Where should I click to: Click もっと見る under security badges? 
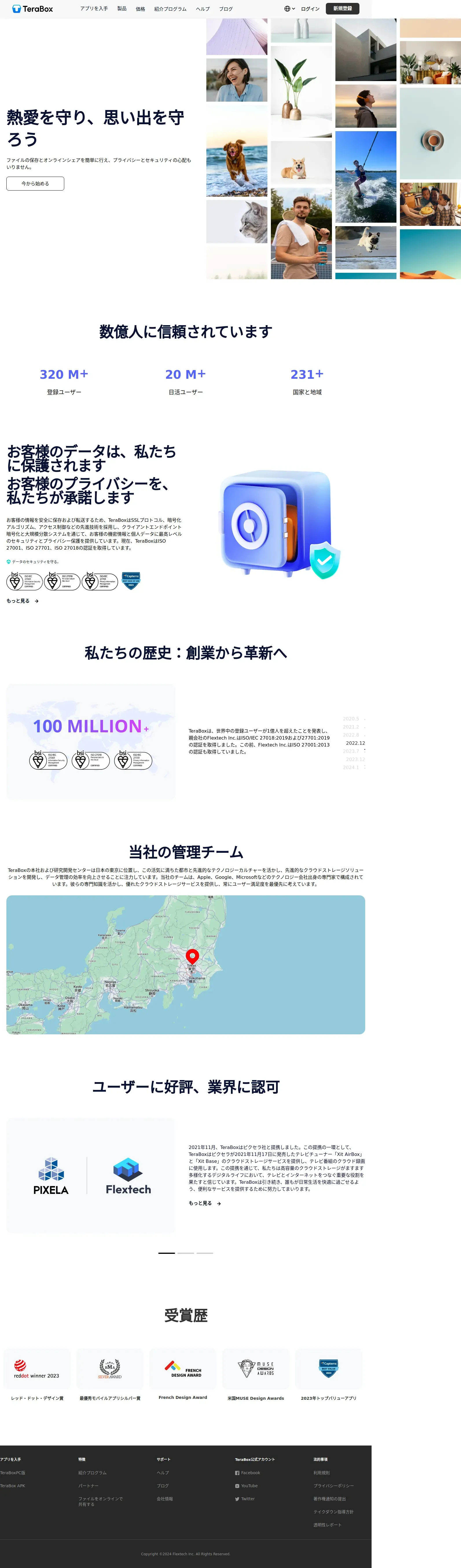pos(18,601)
